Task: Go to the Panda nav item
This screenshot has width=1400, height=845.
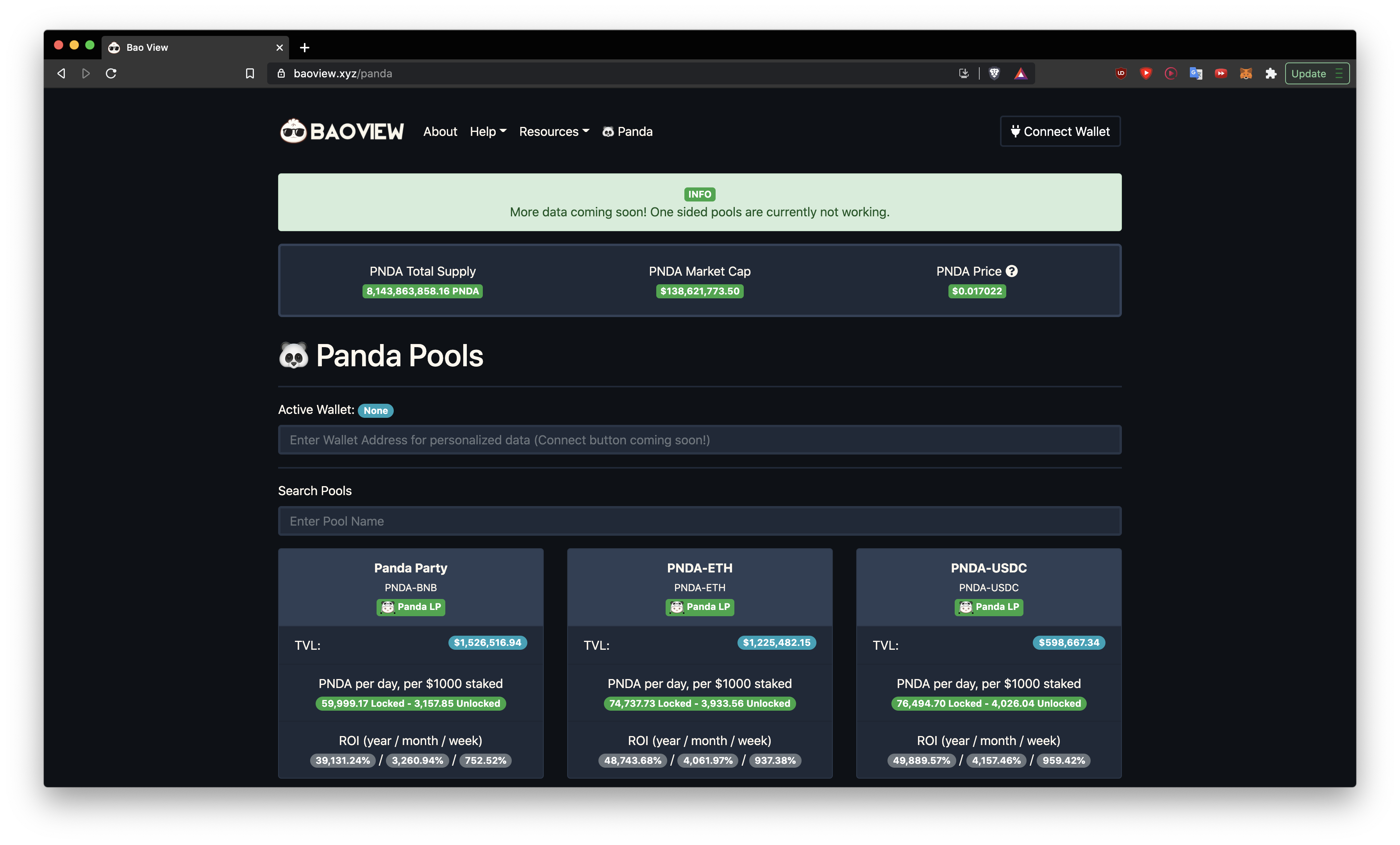Action: (x=627, y=132)
